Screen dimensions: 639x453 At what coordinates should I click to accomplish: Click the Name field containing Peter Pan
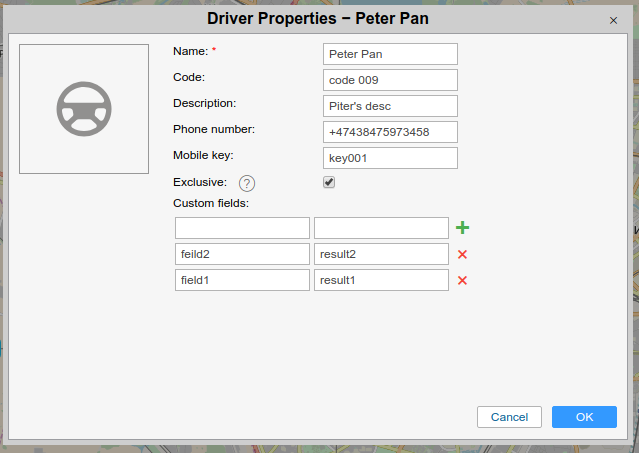pyautogui.click(x=390, y=54)
